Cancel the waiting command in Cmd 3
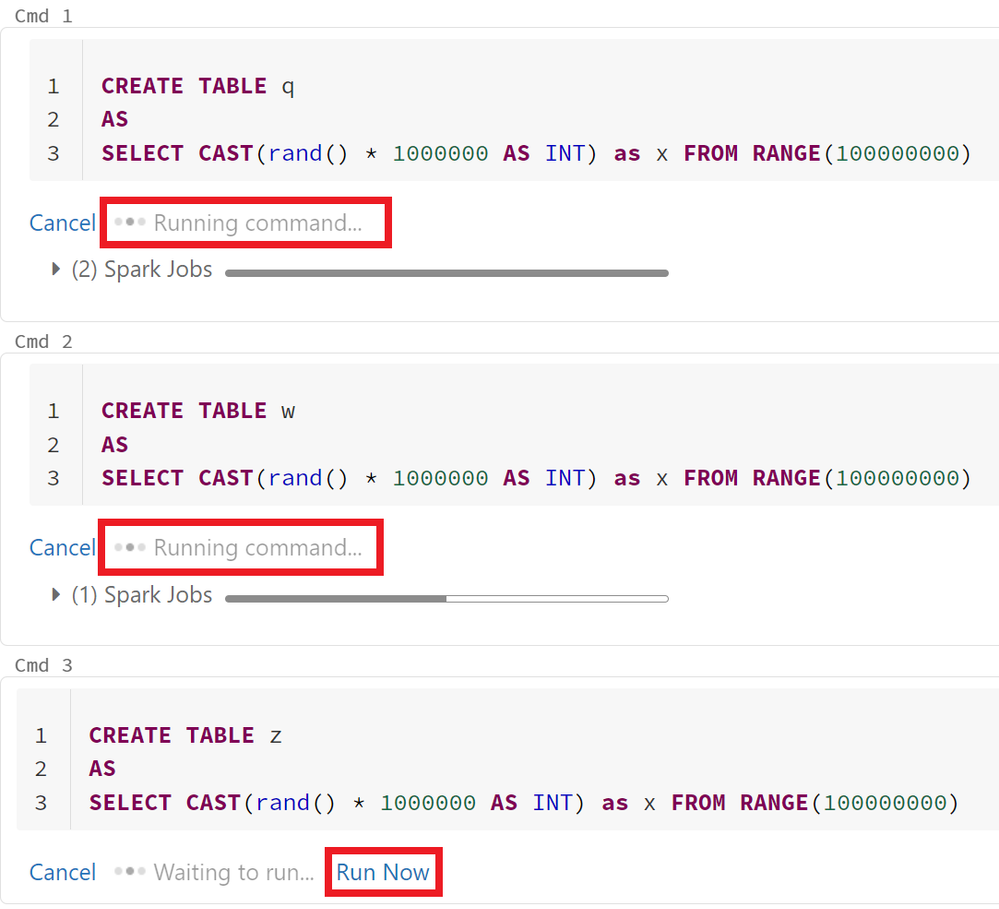This screenshot has width=999, height=909. point(62,872)
